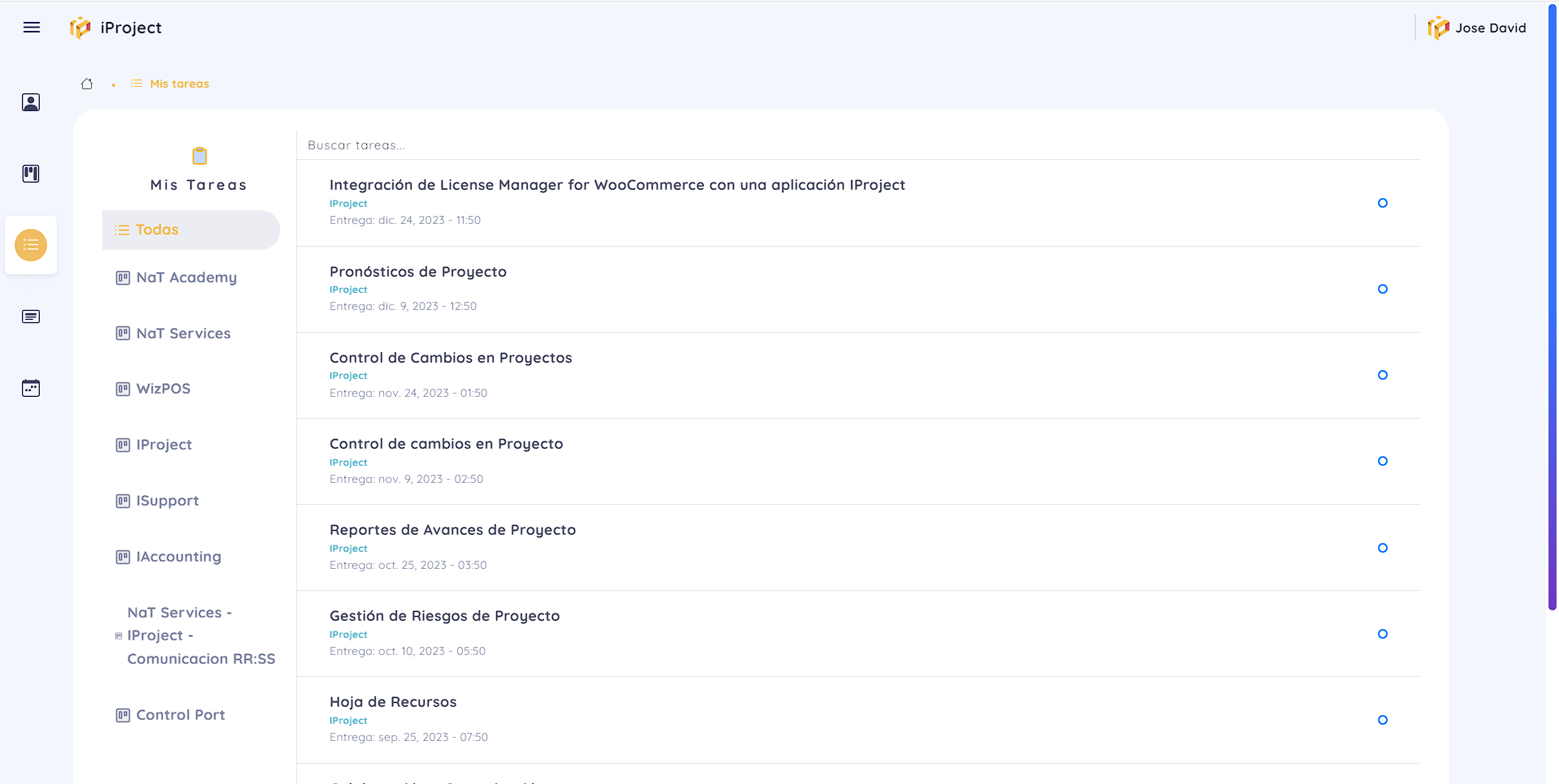Open the kanban board sidebar icon
Viewport: 1559px width, 784px height.
pos(31,174)
